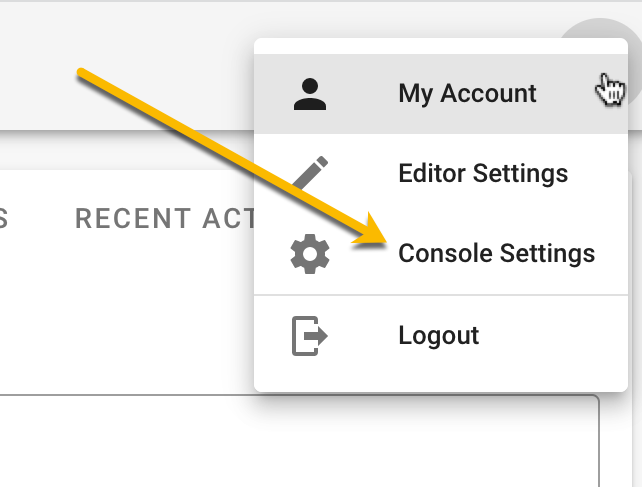Open the partially visible tab ending in S
Image resolution: width=642 pixels, height=487 pixels.
point(3,218)
